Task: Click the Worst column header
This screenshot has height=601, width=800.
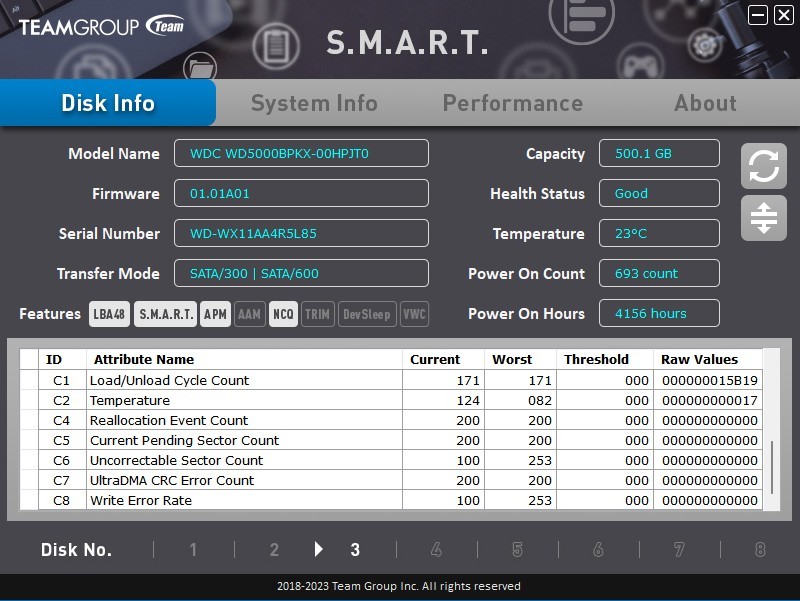Action: click(520, 359)
